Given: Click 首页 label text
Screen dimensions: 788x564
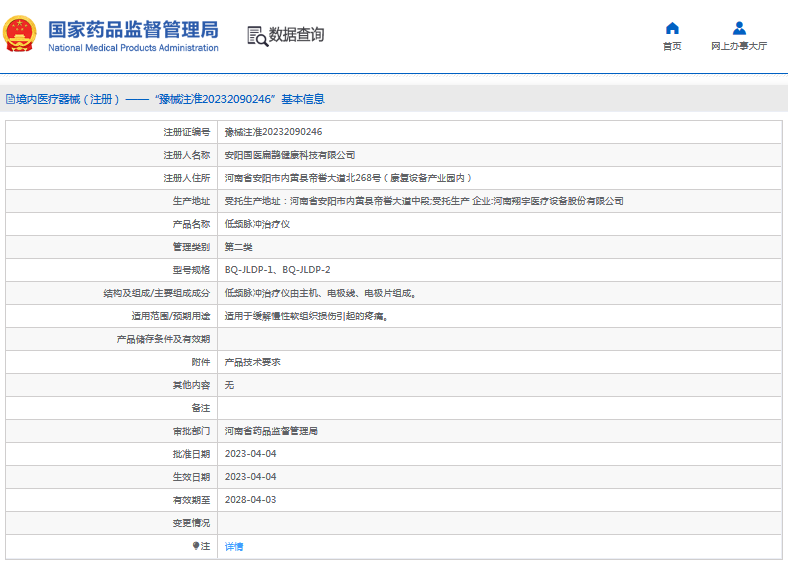Looking at the screenshot, I should (x=672, y=46).
